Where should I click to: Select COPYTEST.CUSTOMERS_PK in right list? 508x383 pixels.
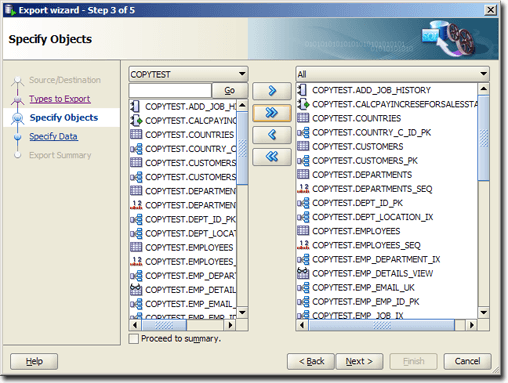[365, 161]
